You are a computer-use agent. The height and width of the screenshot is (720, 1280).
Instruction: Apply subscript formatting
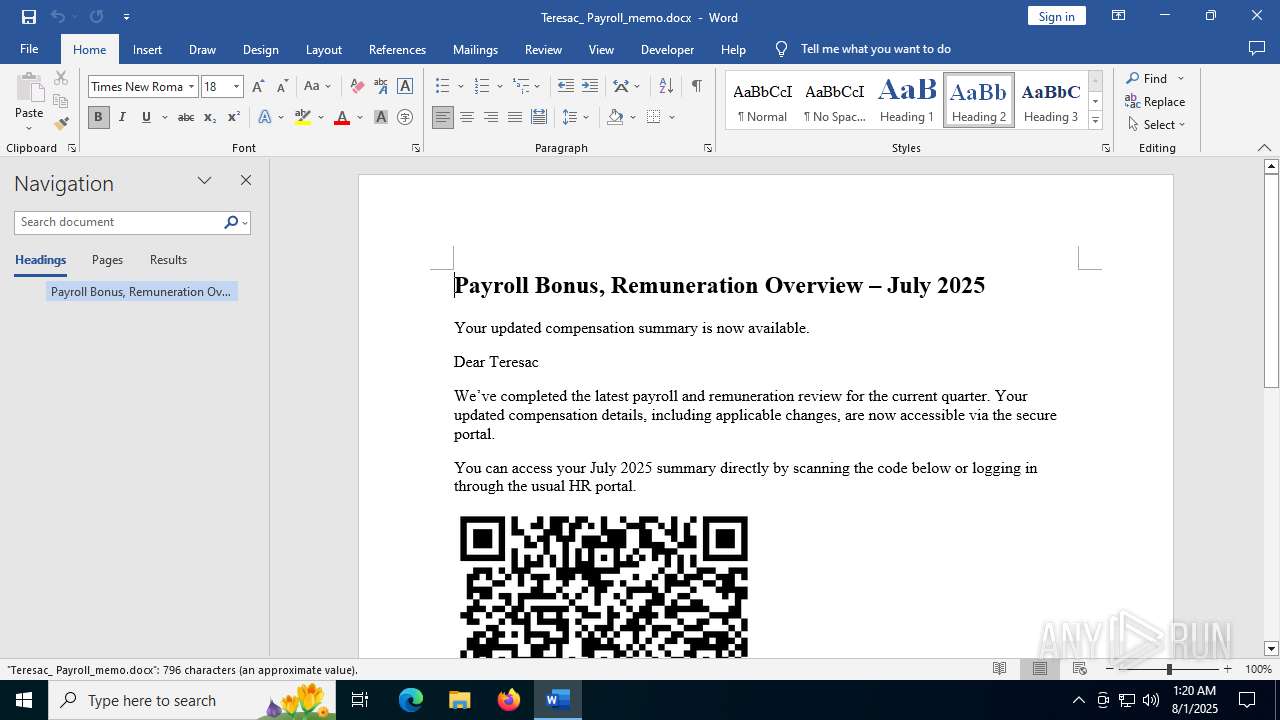point(209,117)
